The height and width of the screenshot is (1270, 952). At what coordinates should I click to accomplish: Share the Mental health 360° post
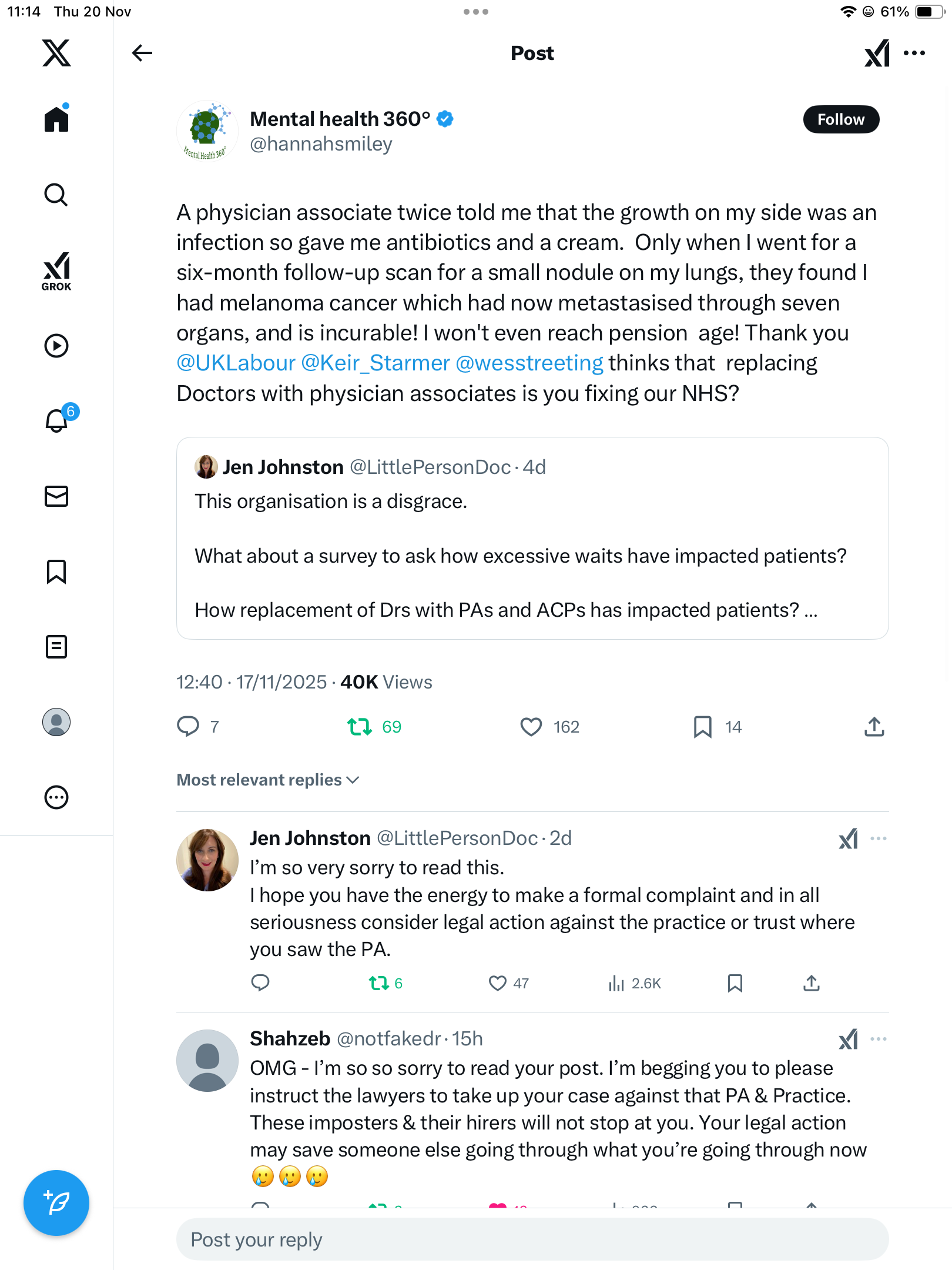(x=874, y=727)
